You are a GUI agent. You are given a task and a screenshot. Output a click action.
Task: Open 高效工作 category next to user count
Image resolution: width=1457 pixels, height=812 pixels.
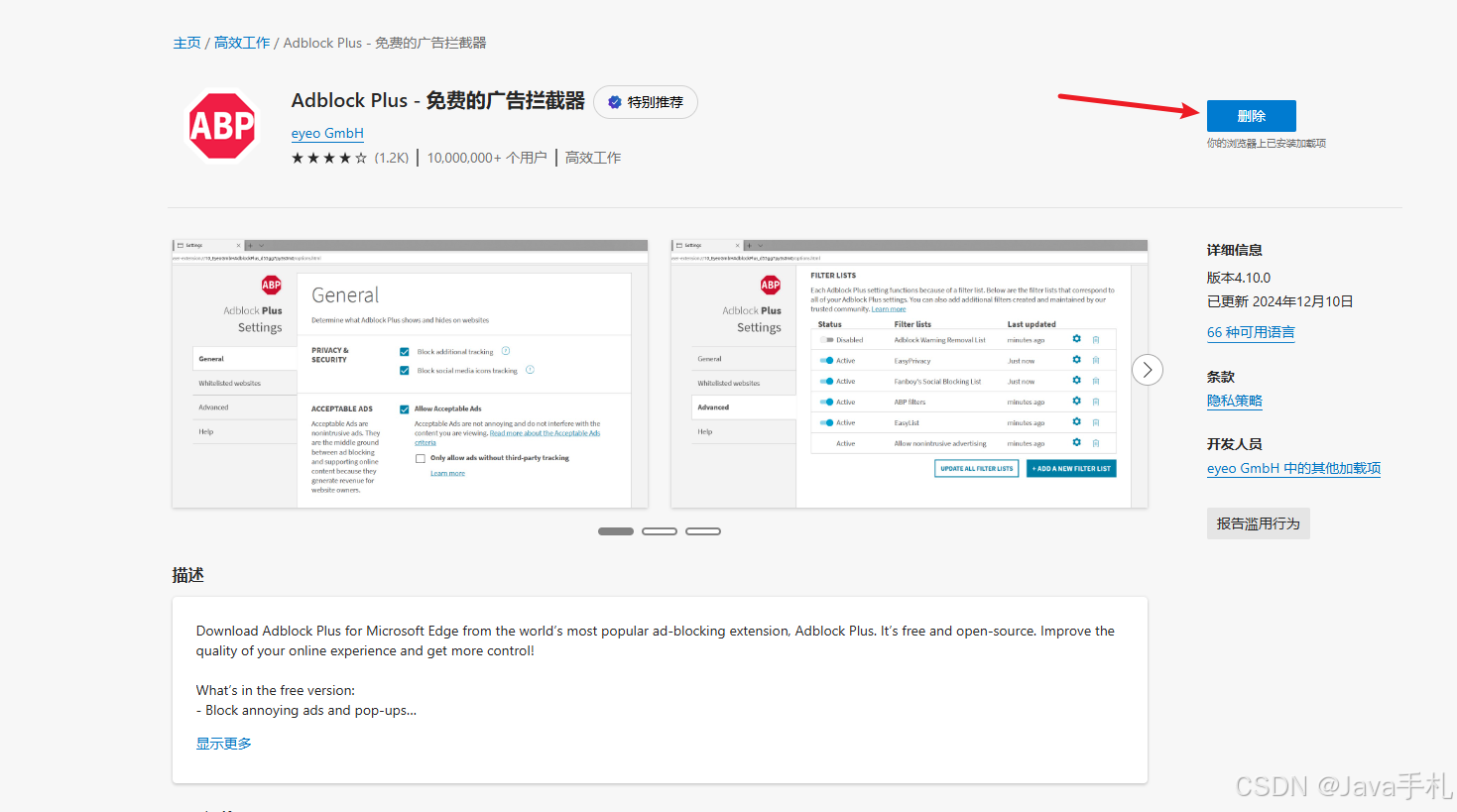(593, 158)
